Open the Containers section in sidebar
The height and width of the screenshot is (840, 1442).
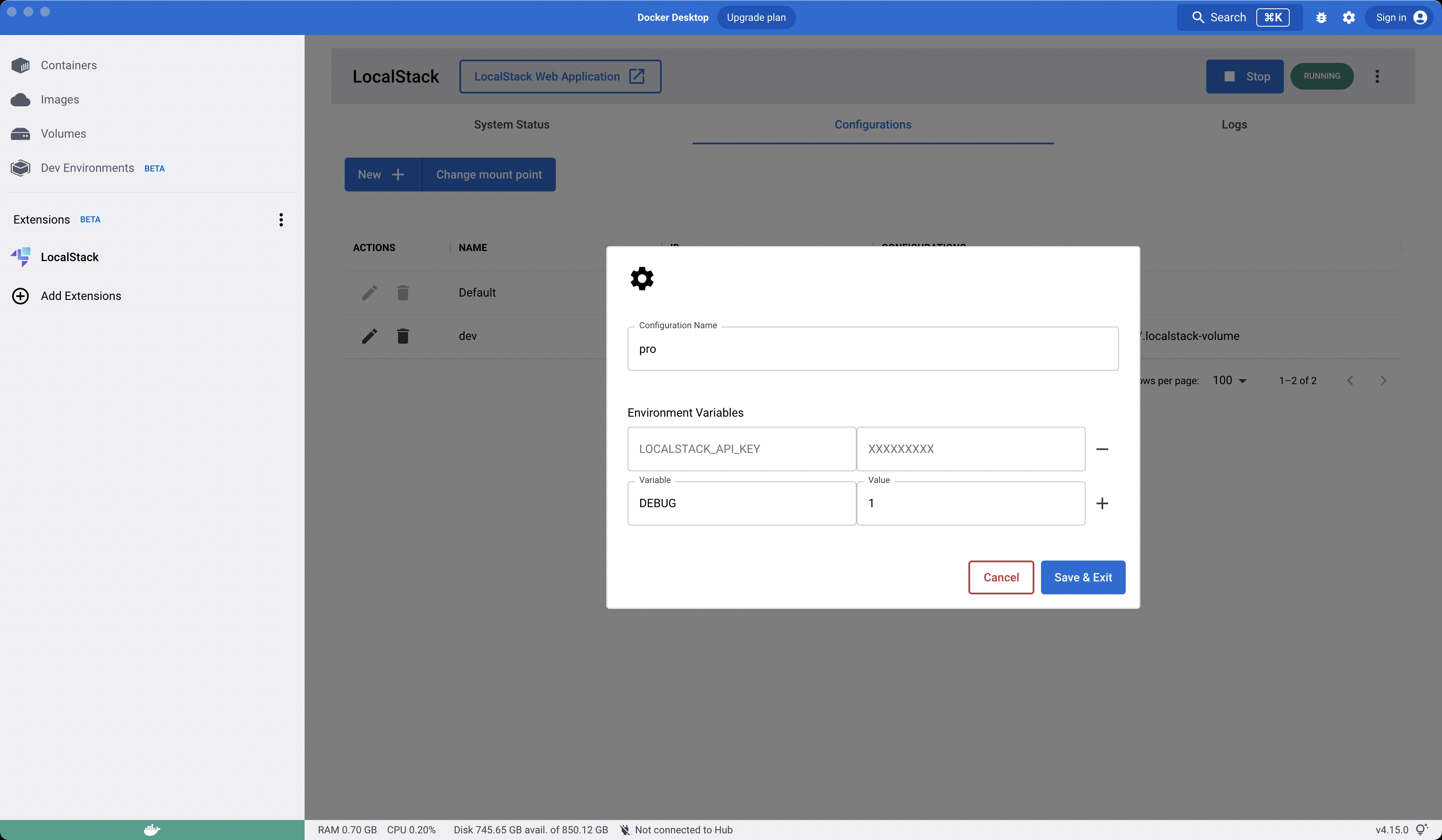[x=68, y=65]
